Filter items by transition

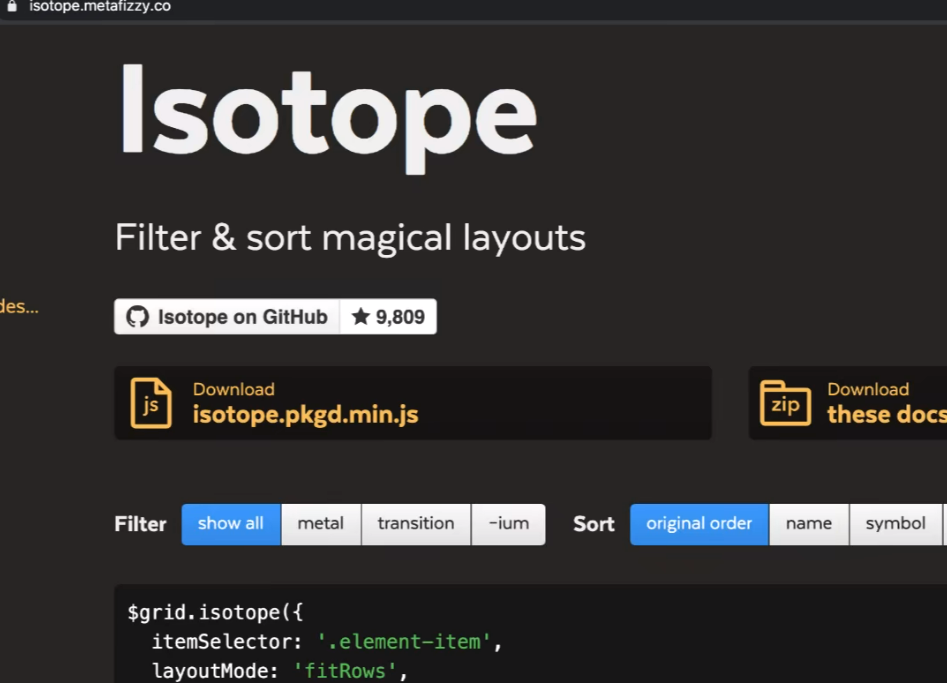[416, 524]
